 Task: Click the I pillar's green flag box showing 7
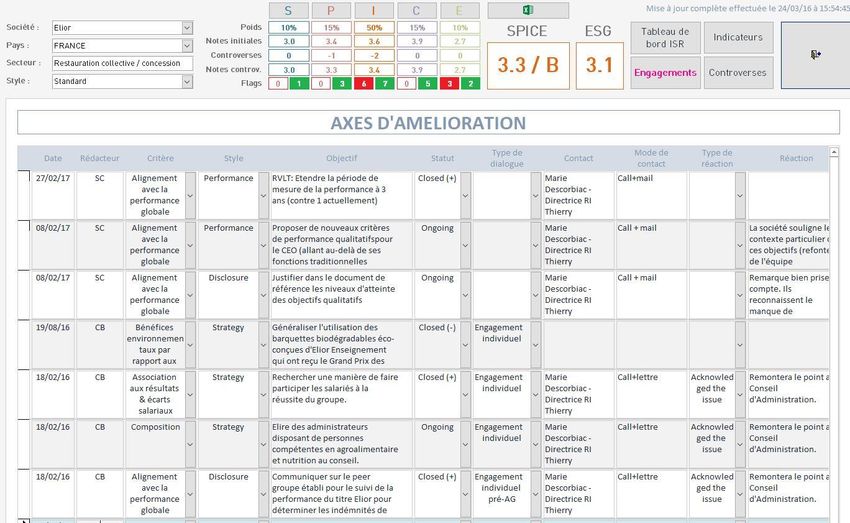pos(385,84)
